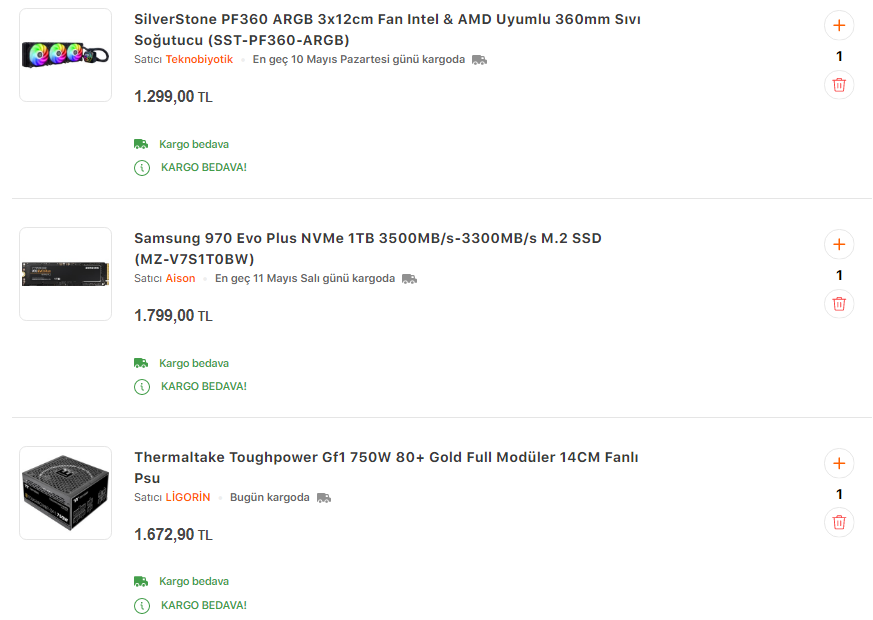This screenshot has width=873, height=620.
Task: Open seller LİGORİN page
Action: [188, 498]
